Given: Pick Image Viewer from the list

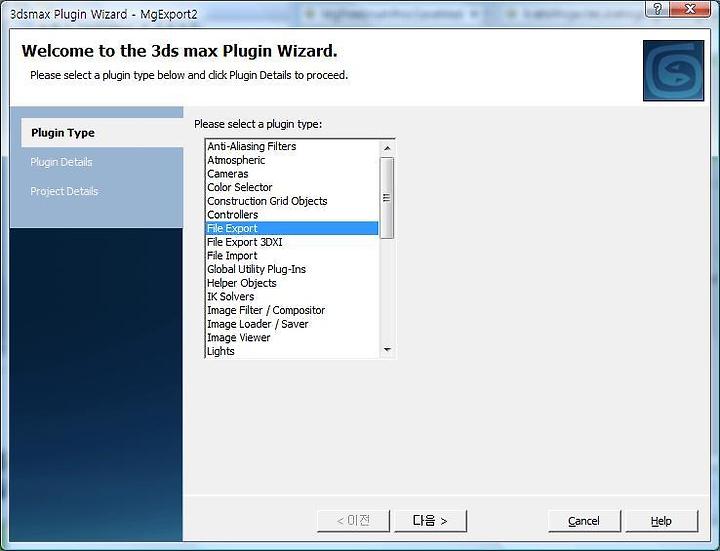Looking at the screenshot, I should click(x=292, y=337).
